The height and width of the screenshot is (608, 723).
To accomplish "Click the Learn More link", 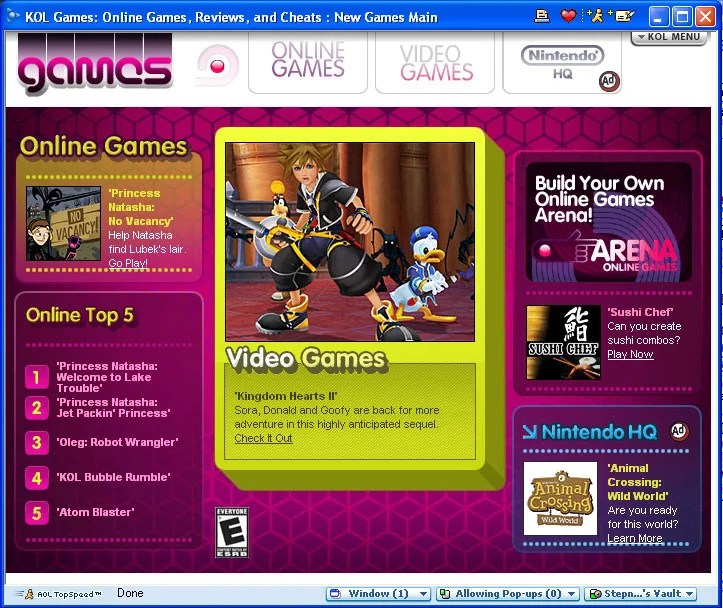I will 634,538.
